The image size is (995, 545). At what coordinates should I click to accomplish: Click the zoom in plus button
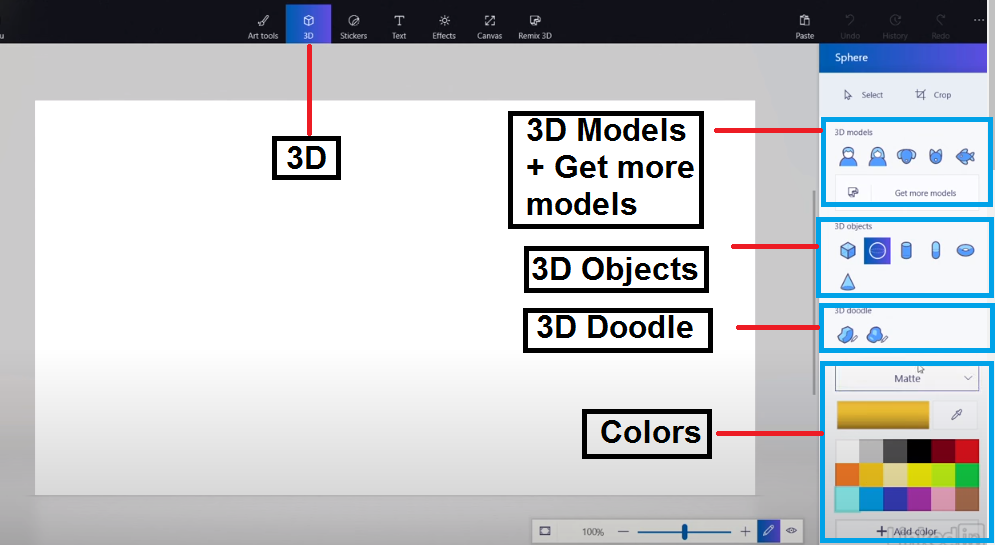coord(745,532)
